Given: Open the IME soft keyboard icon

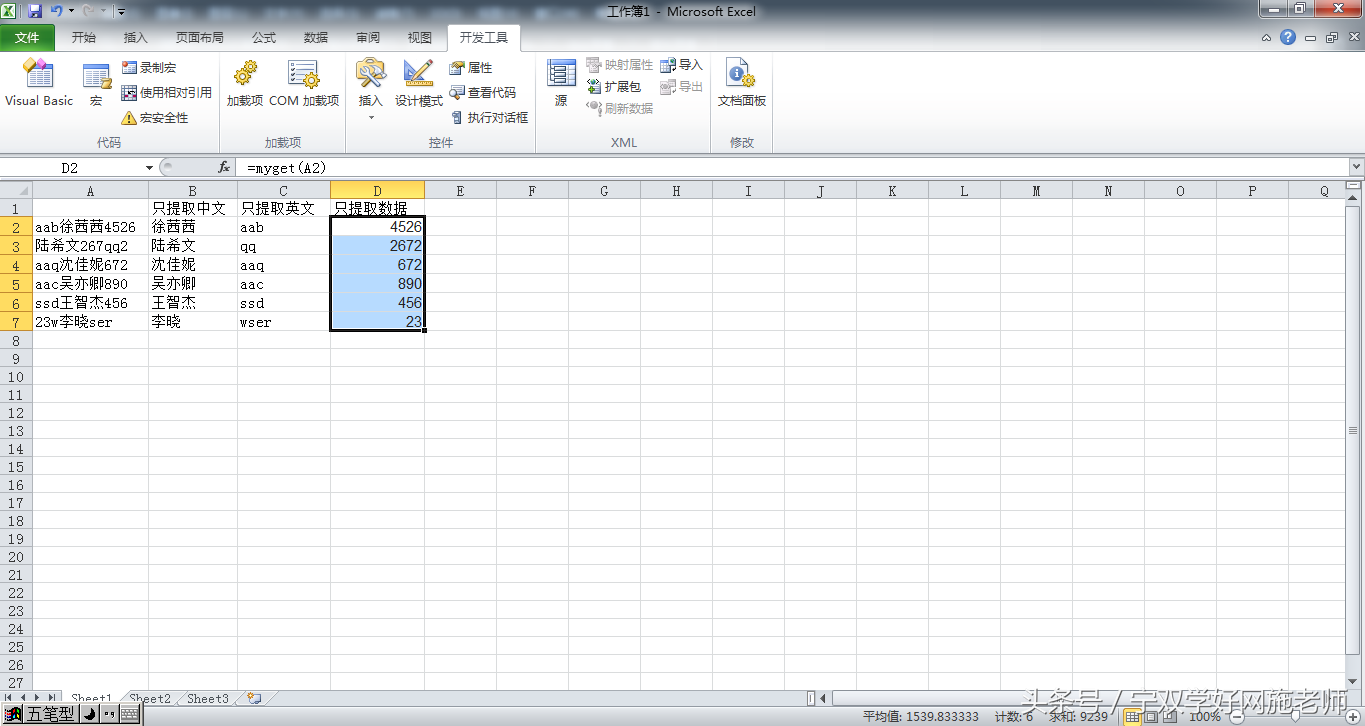Looking at the screenshot, I should coord(130,714).
